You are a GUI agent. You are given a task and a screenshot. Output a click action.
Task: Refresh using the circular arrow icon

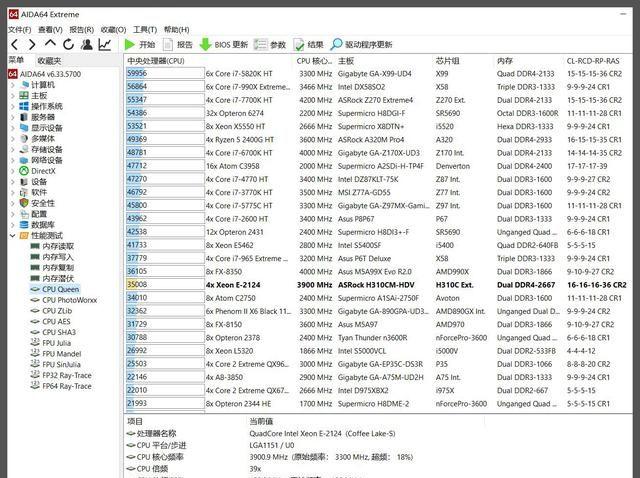68,44
